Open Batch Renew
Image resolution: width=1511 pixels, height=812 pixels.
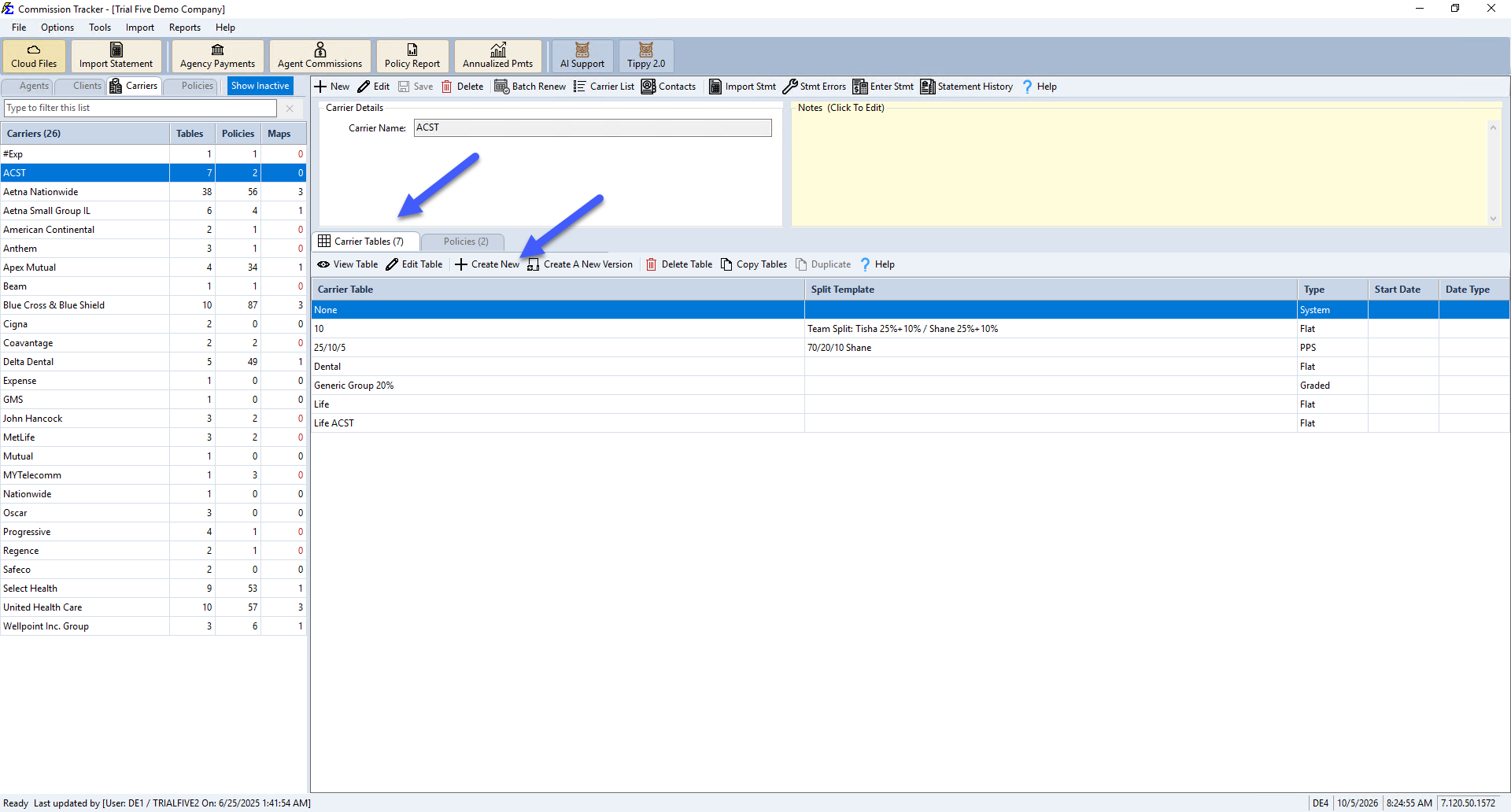tap(530, 87)
